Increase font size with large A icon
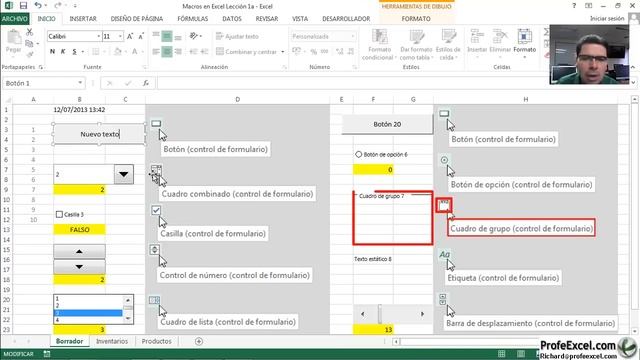The width and height of the screenshot is (640, 360). (x=130, y=36)
